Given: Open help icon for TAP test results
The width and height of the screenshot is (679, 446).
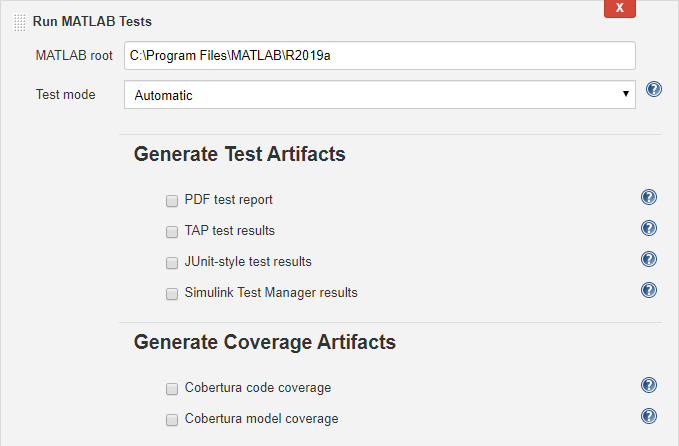Looking at the screenshot, I should point(648,229).
